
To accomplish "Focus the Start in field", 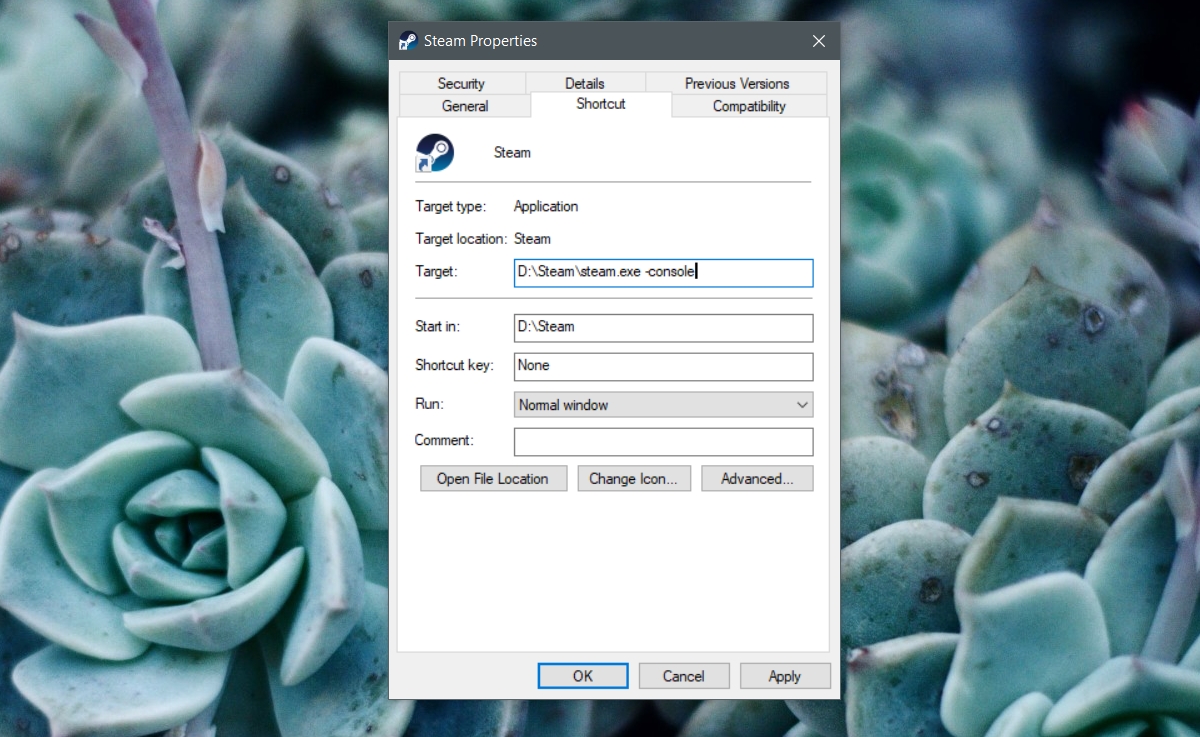I will tap(663, 328).
